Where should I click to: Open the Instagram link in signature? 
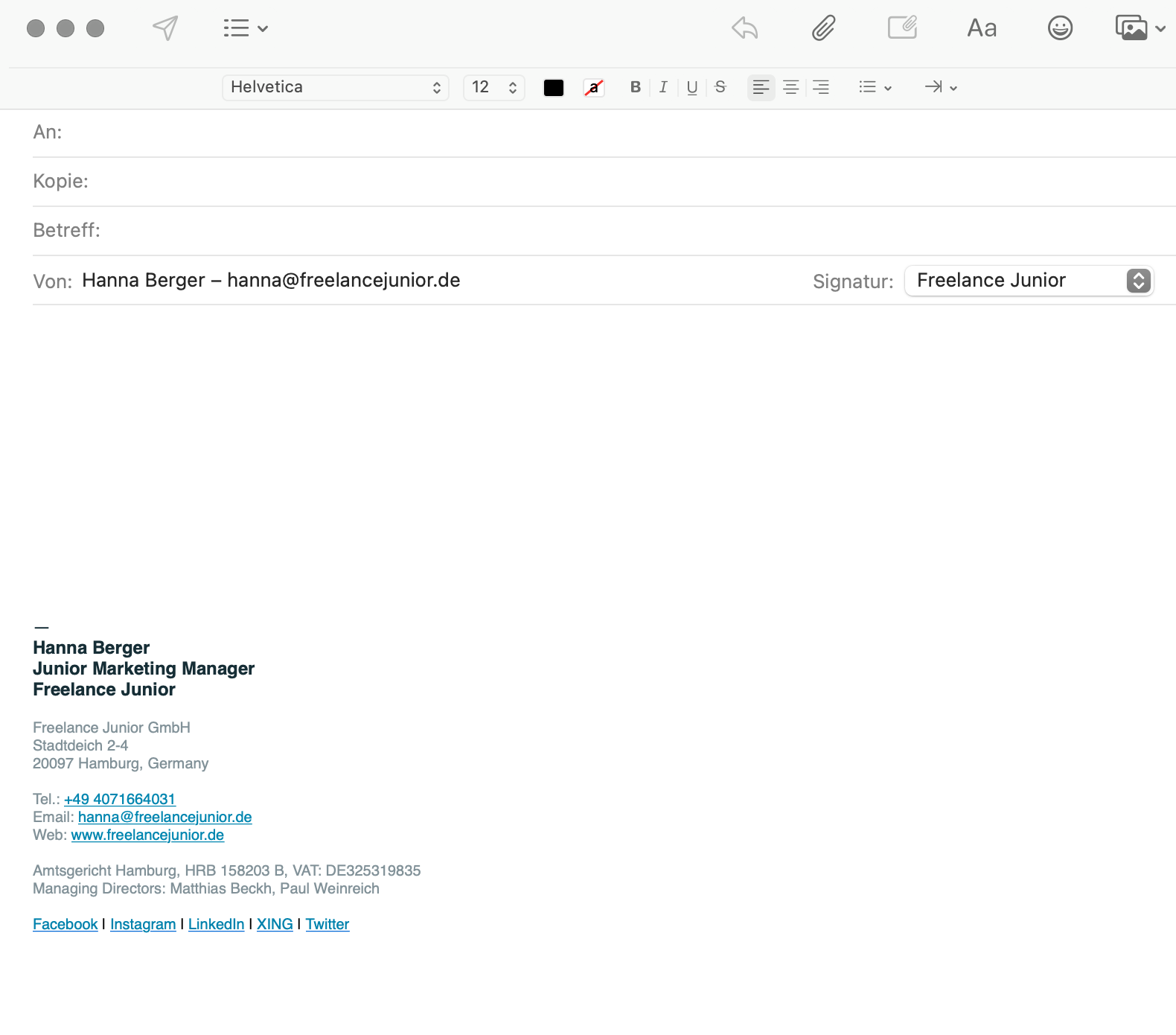143,924
